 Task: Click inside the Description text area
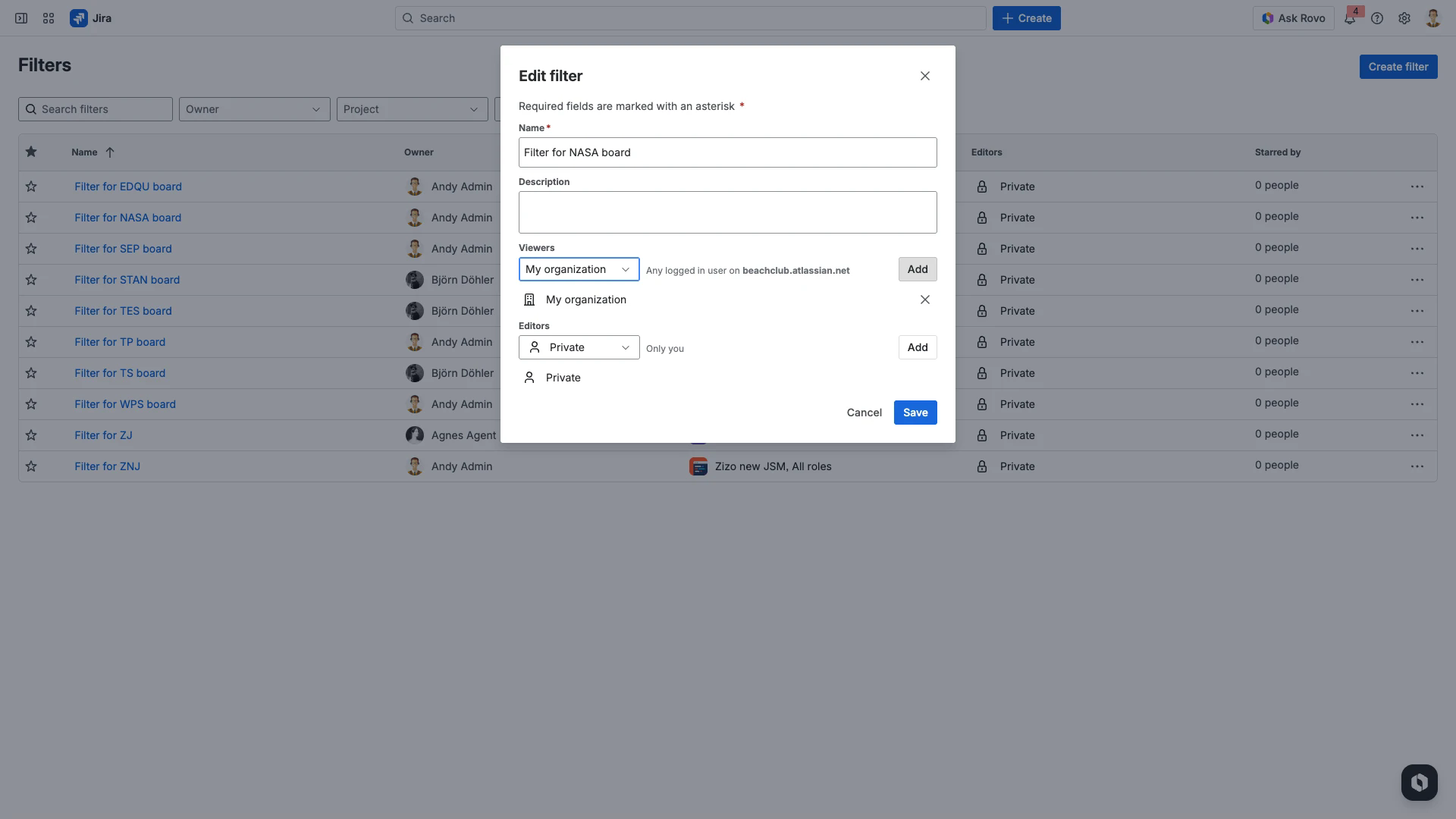(x=727, y=212)
